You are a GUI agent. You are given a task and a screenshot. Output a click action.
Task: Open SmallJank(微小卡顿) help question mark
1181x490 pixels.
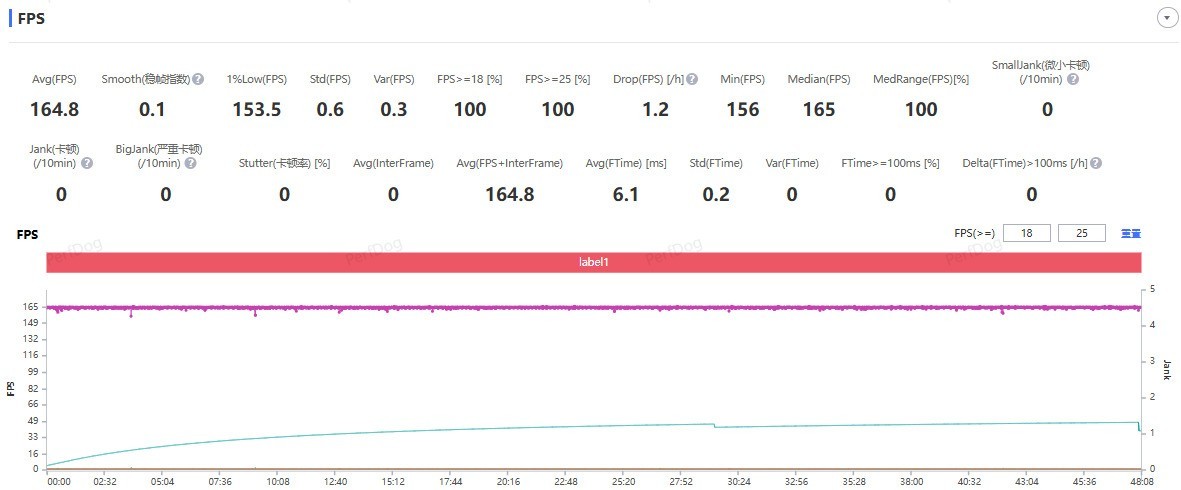[1073, 79]
